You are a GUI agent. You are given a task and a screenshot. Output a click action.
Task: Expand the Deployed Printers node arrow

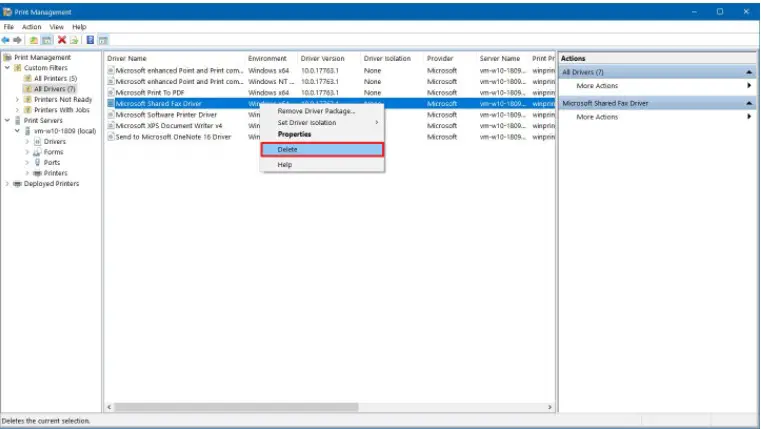tap(7, 184)
